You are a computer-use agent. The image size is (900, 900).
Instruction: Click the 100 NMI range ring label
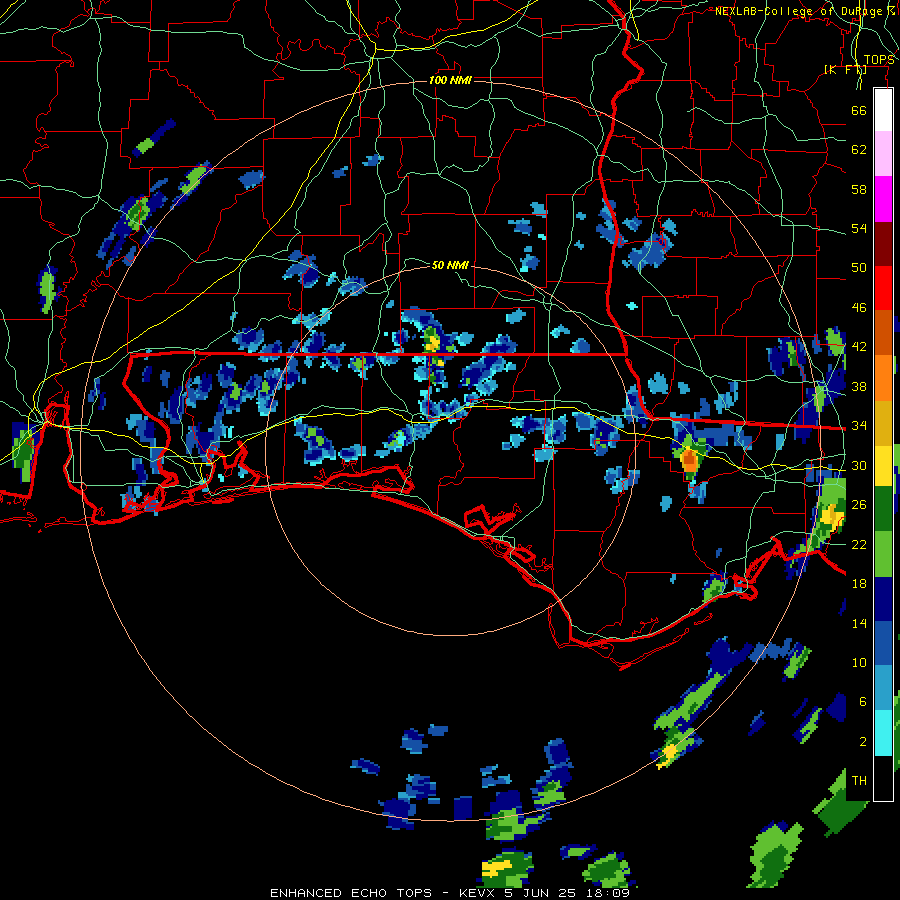[x=450, y=80]
